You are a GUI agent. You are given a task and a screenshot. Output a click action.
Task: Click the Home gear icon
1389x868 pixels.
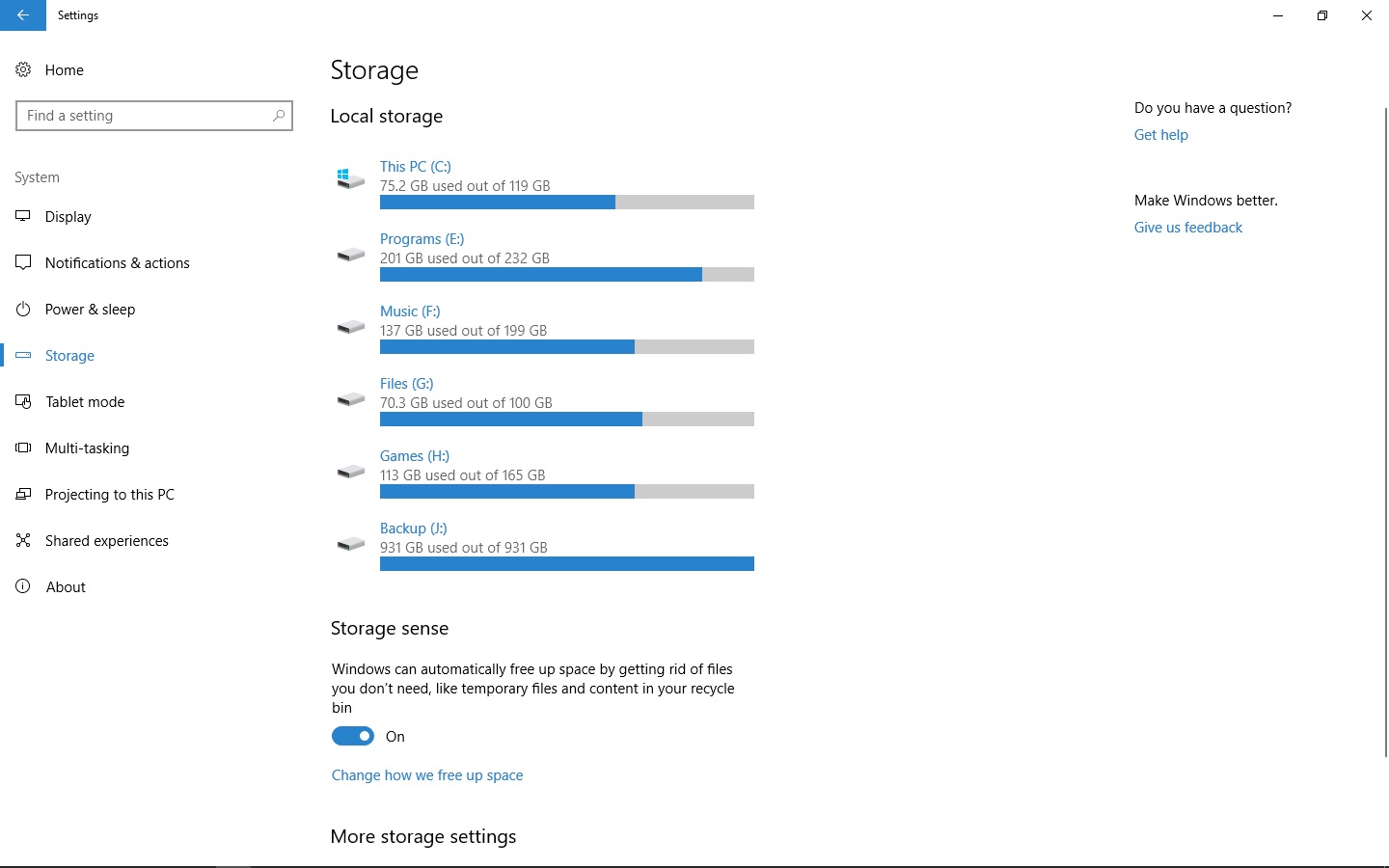pyautogui.click(x=23, y=69)
